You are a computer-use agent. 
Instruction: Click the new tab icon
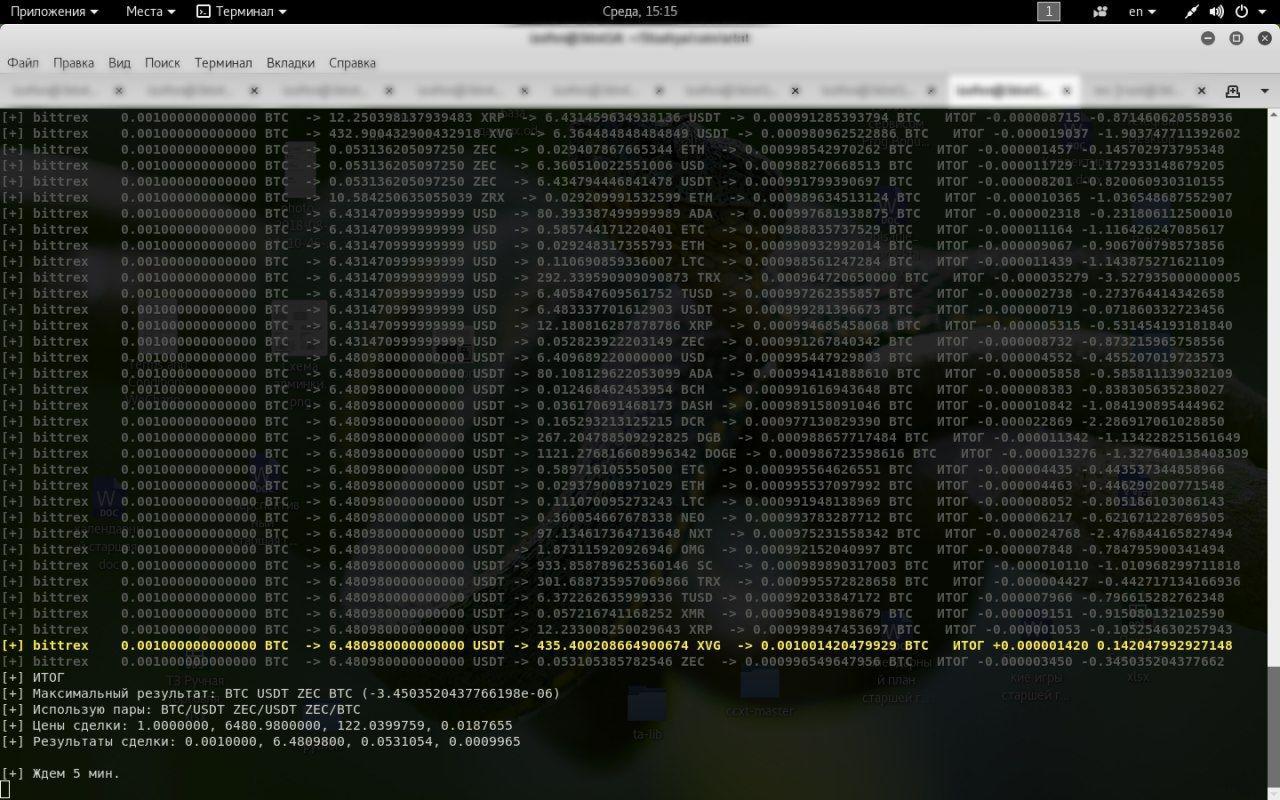(x=1232, y=90)
